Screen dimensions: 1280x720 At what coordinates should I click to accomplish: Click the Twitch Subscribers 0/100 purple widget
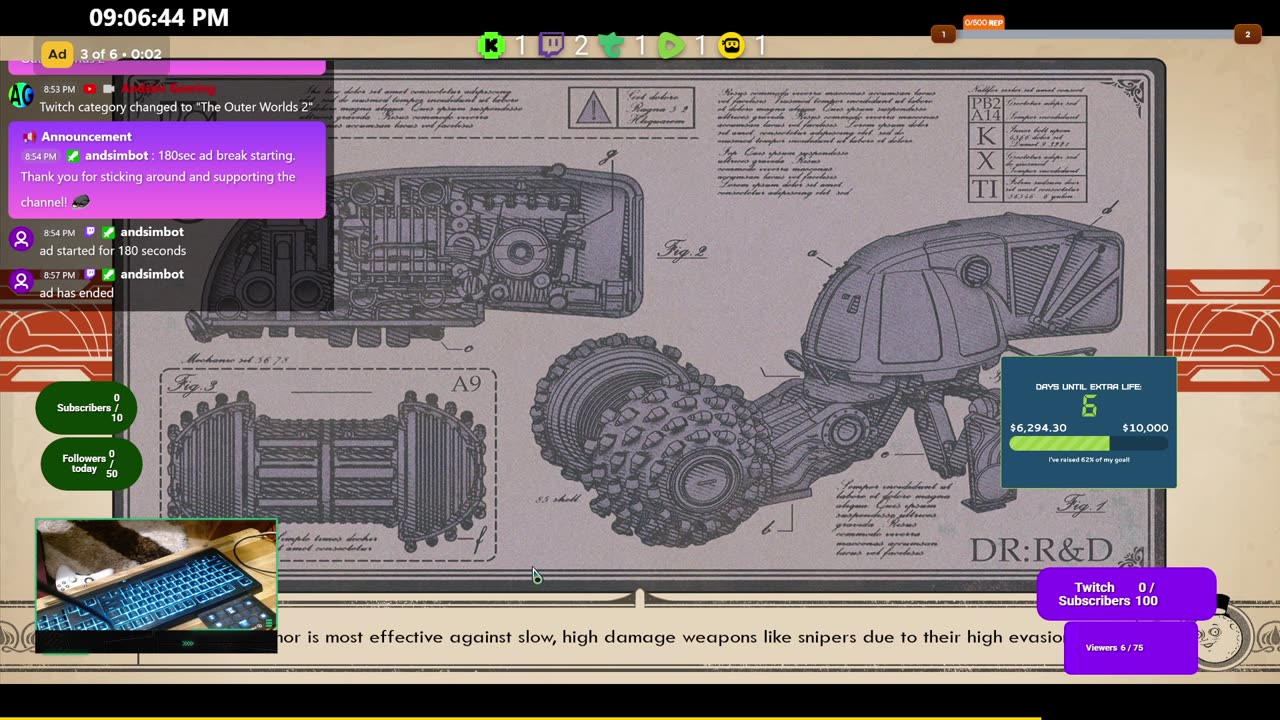tap(1126, 594)
